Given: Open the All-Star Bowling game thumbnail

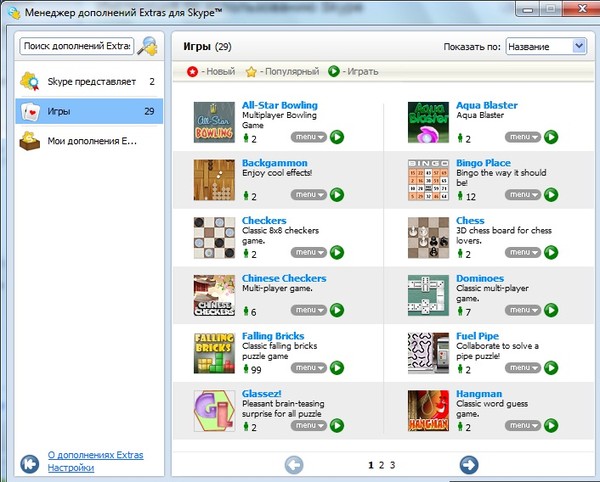Looking at the screenshot, I should point(214,122).
